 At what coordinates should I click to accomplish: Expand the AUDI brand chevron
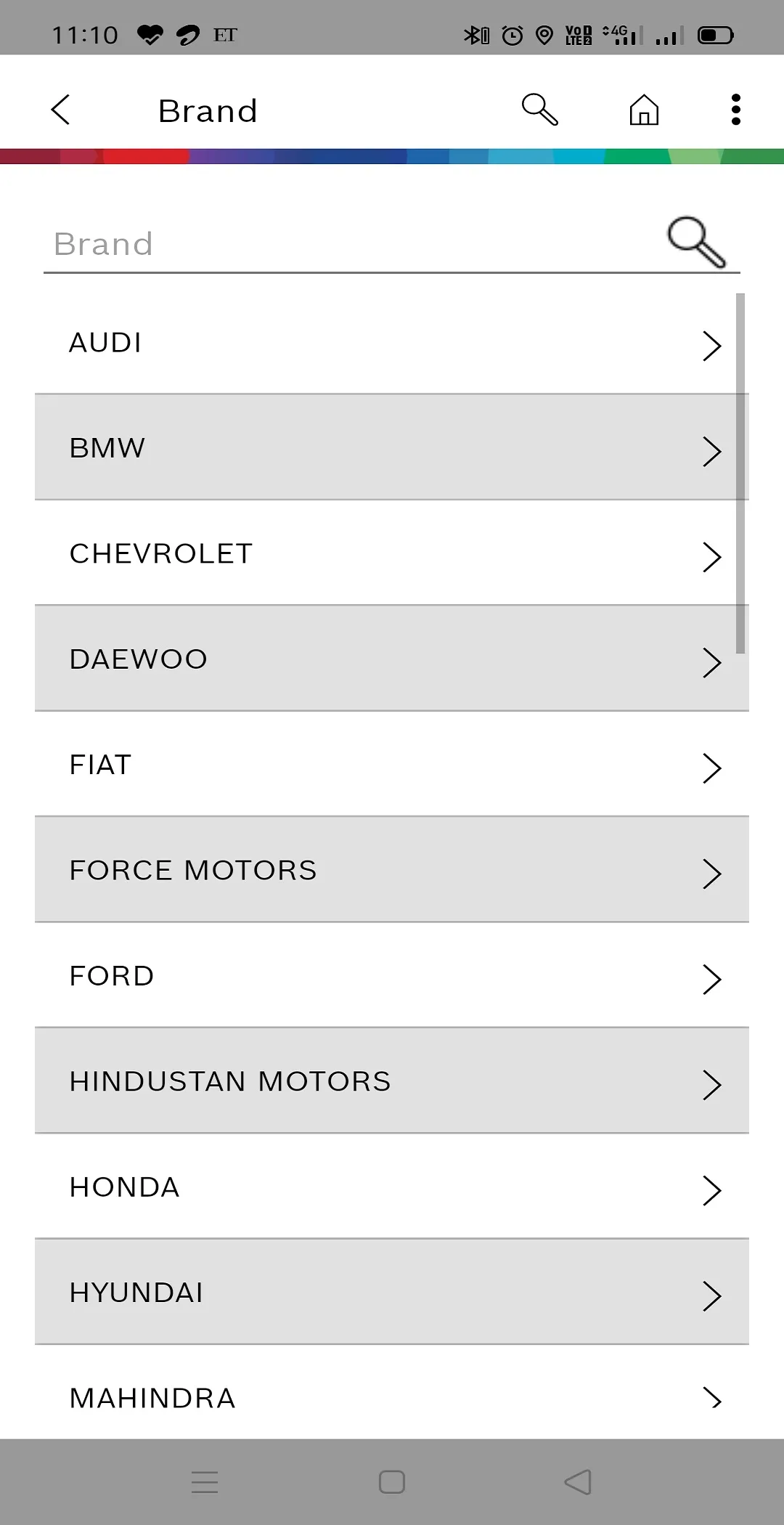[711, 346]
